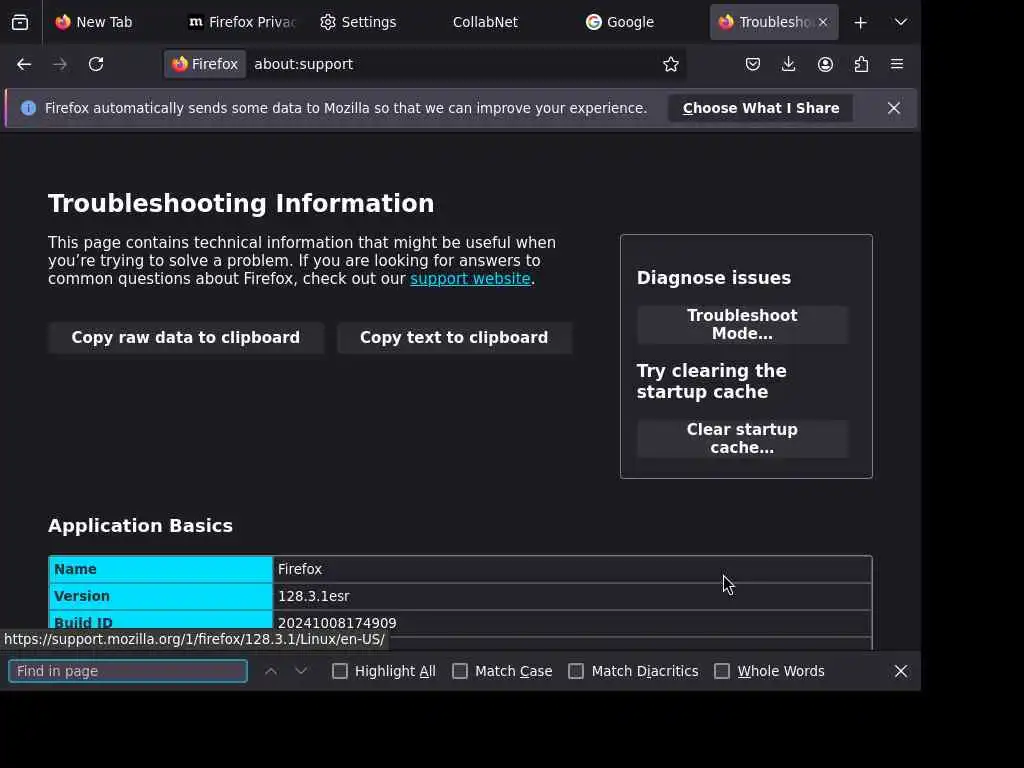This screenshot has height=768, width=1024.
Task: Open the Save to Pocket icon
Action: tap(752, 64)
